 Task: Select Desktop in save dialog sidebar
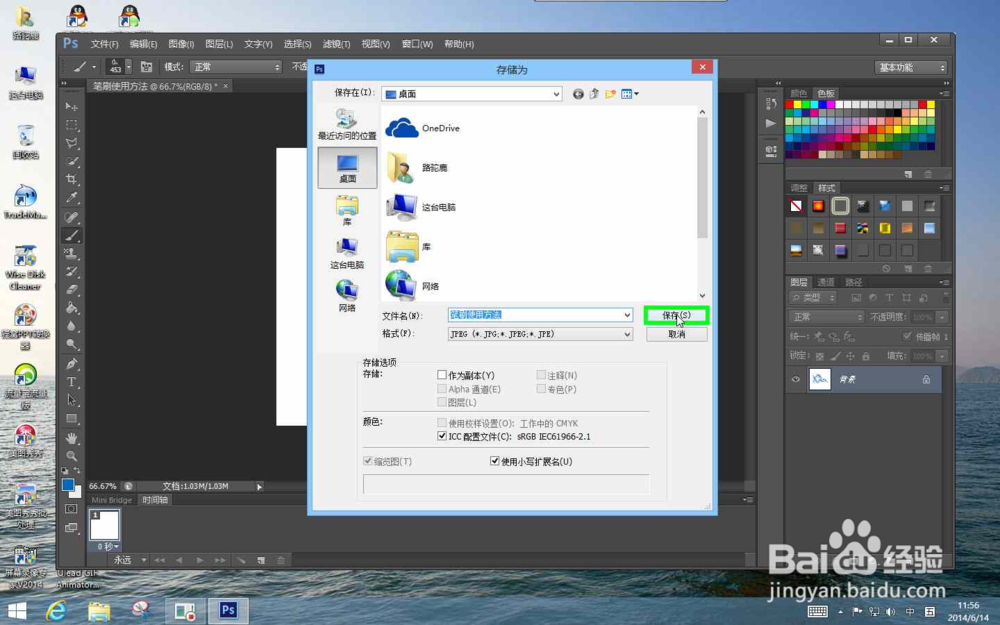coord(348,168)
